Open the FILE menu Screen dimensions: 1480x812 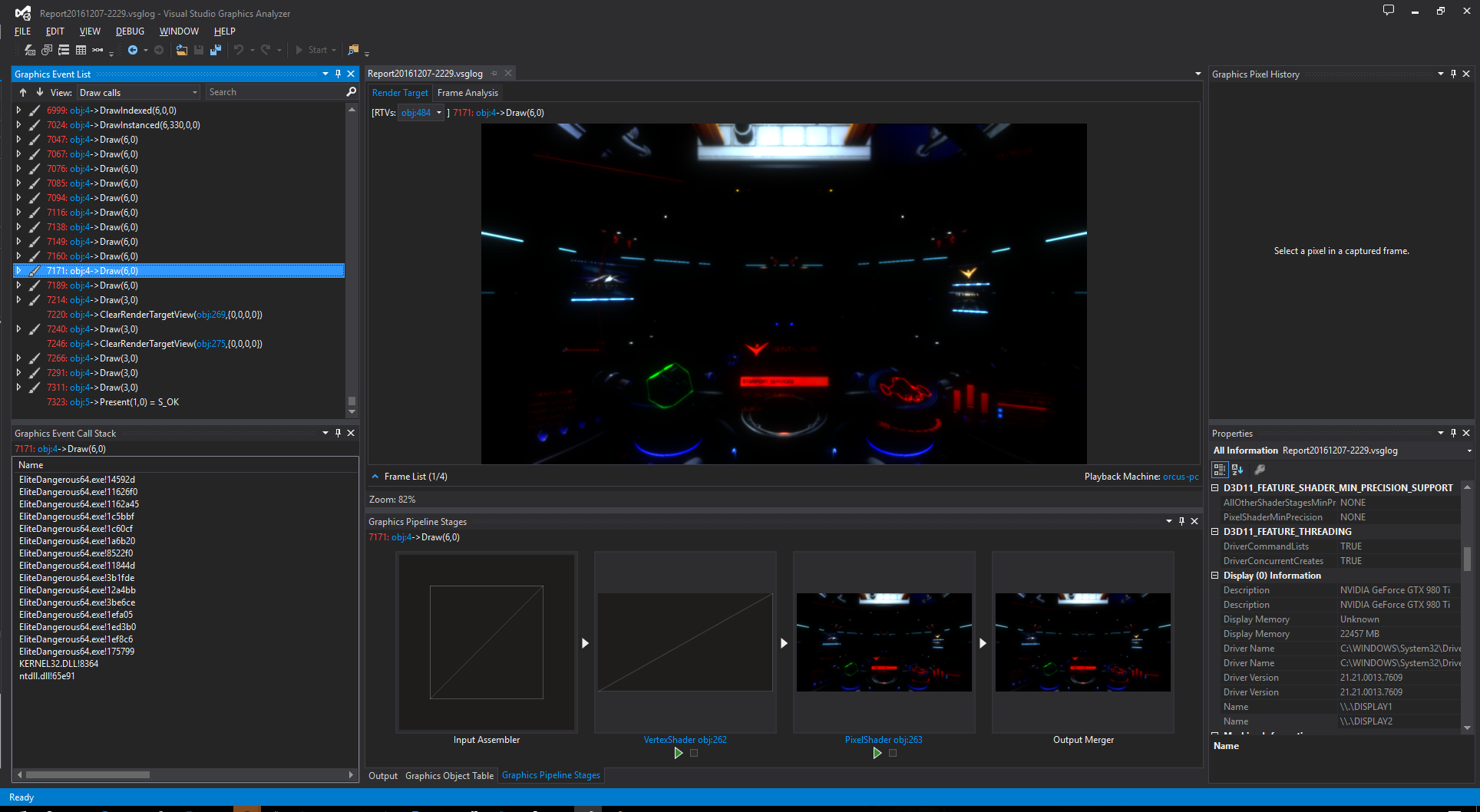pyautogui.click(x=22, y=31)
